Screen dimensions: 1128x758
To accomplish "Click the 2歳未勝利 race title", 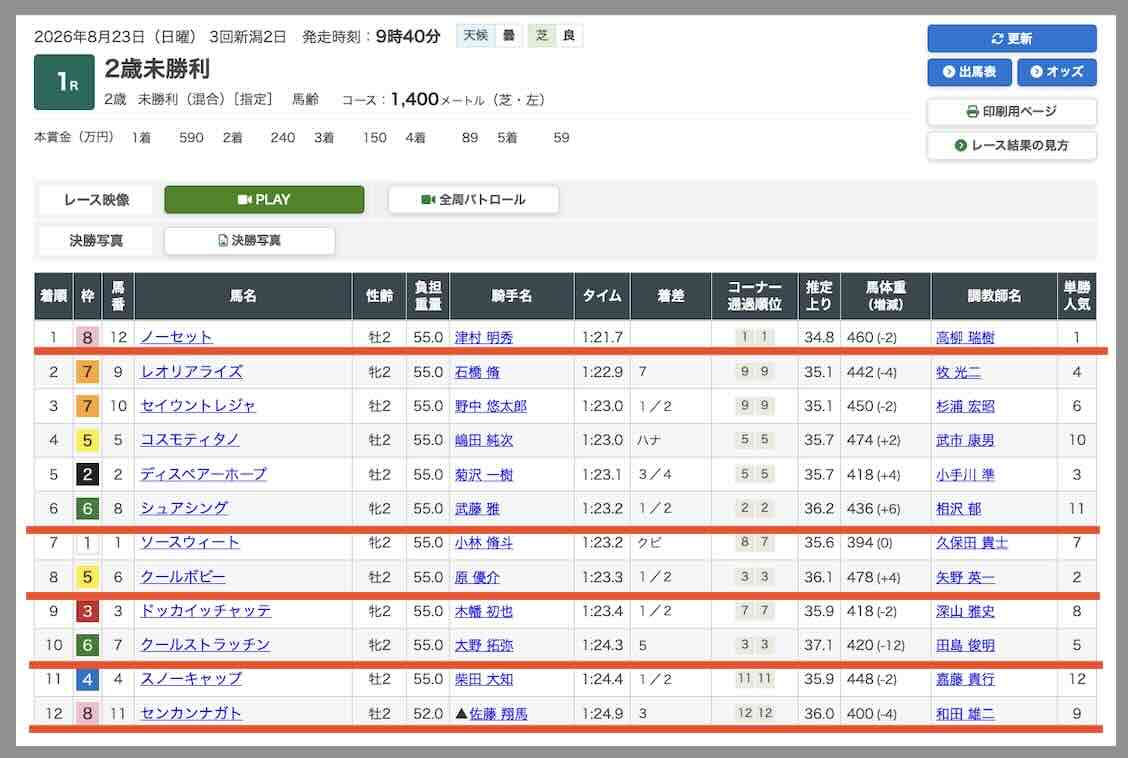I will (158, 69).
